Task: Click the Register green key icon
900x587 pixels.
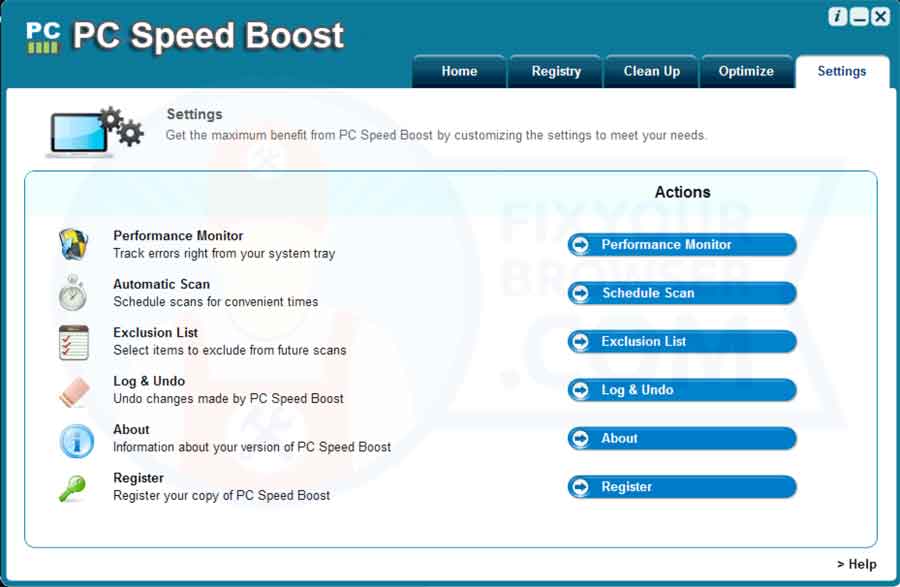Action: 72,489
